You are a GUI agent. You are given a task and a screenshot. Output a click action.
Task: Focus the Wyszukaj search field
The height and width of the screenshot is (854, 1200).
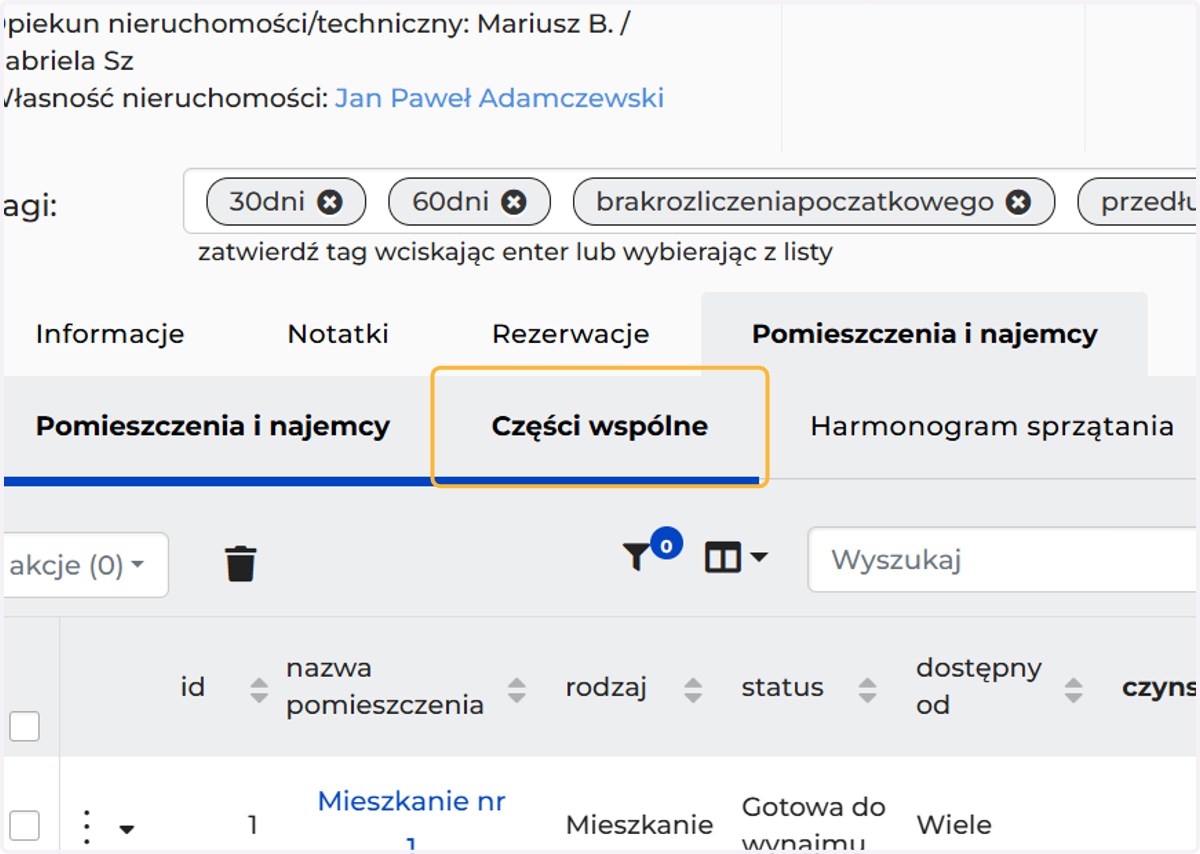pyautogui.click(x=1004, y=559)
